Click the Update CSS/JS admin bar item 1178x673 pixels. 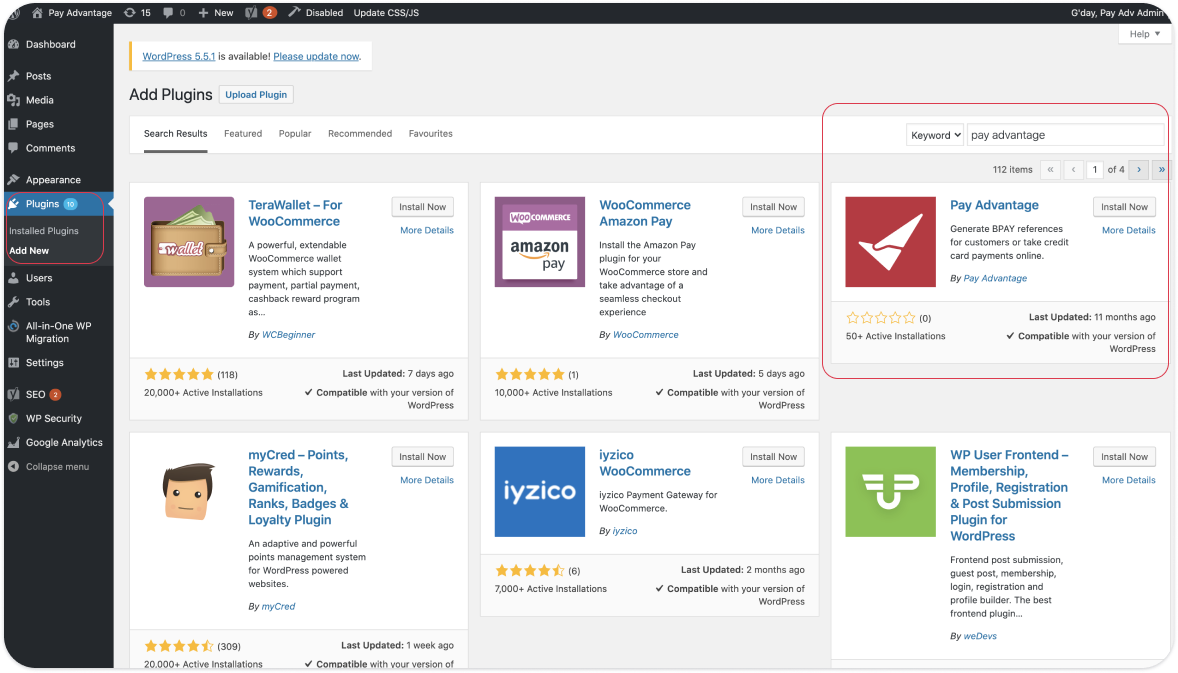(x=386, y=13)
